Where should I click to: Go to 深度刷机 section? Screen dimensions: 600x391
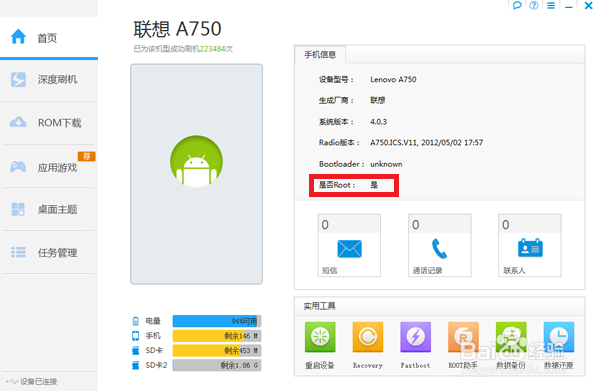(49, 80)
